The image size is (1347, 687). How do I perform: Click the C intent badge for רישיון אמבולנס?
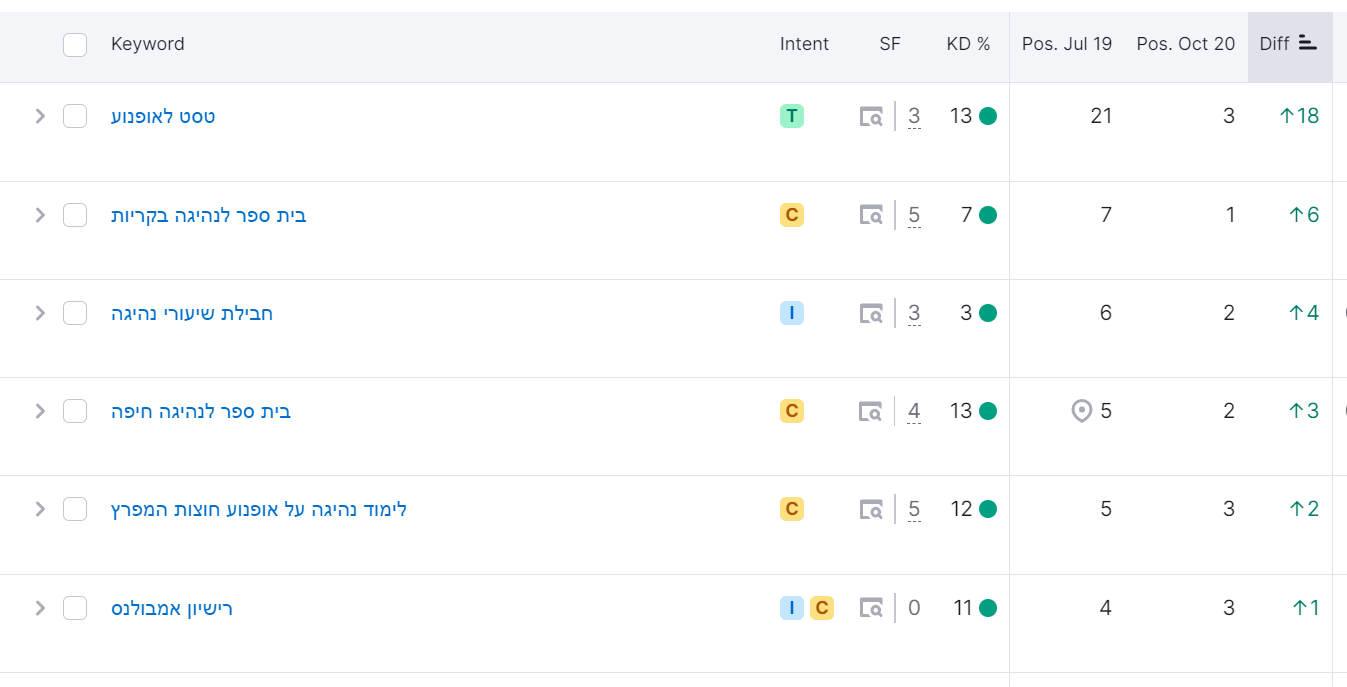(822, 607)
